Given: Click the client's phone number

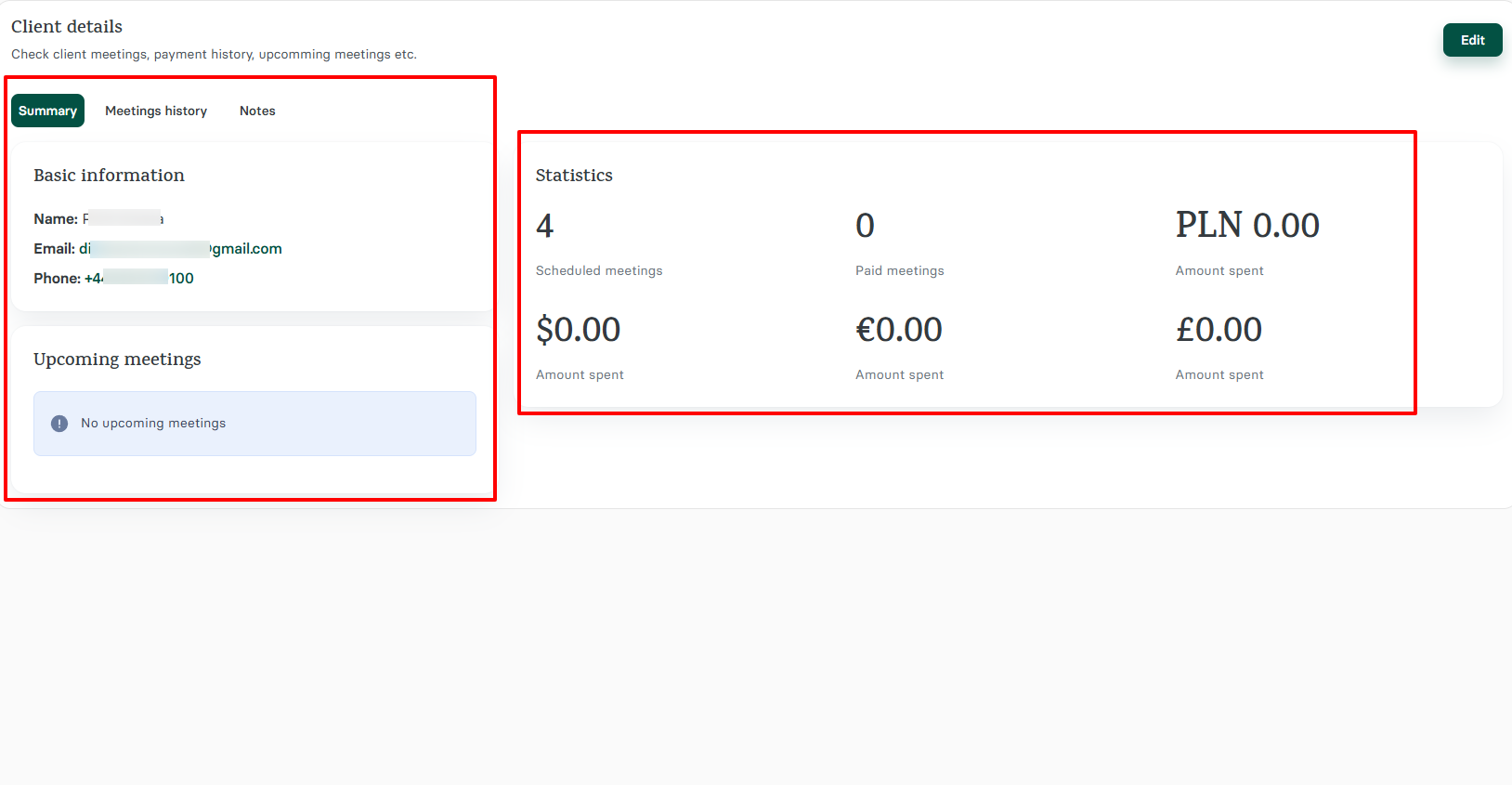Looking at the screenshot, I should click(138, 278).
